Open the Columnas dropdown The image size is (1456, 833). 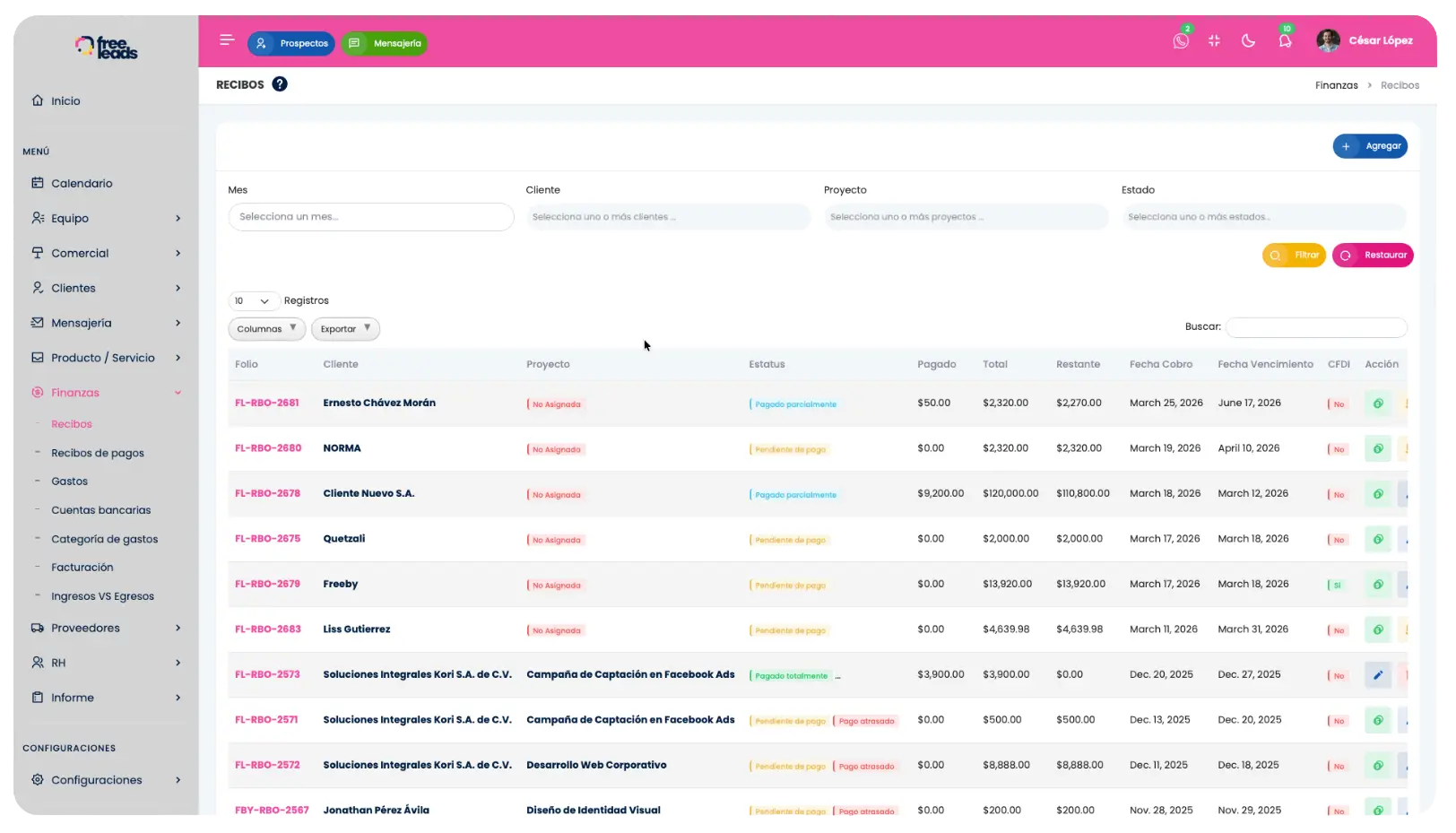[x=266, y=329]
